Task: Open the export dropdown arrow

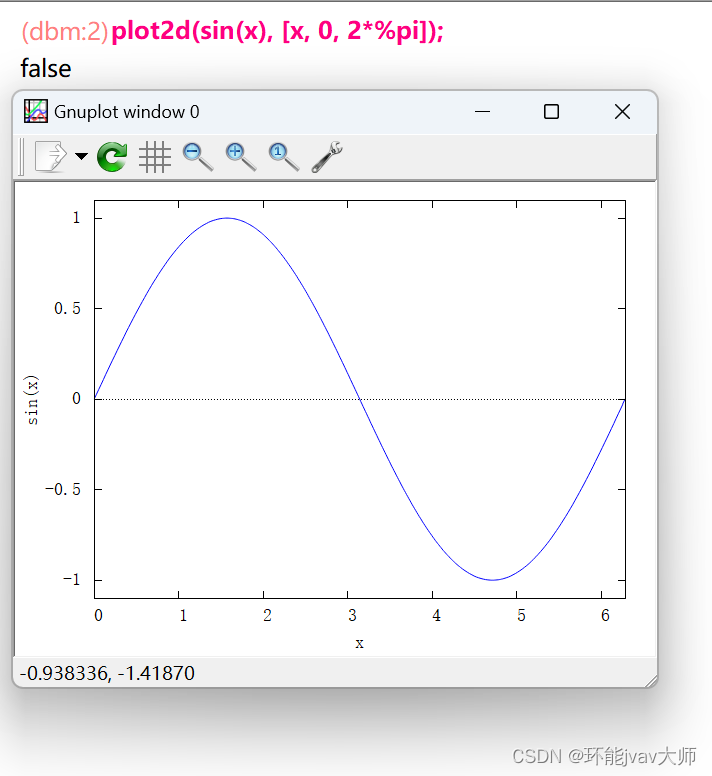Action: (x=81, y=156)
